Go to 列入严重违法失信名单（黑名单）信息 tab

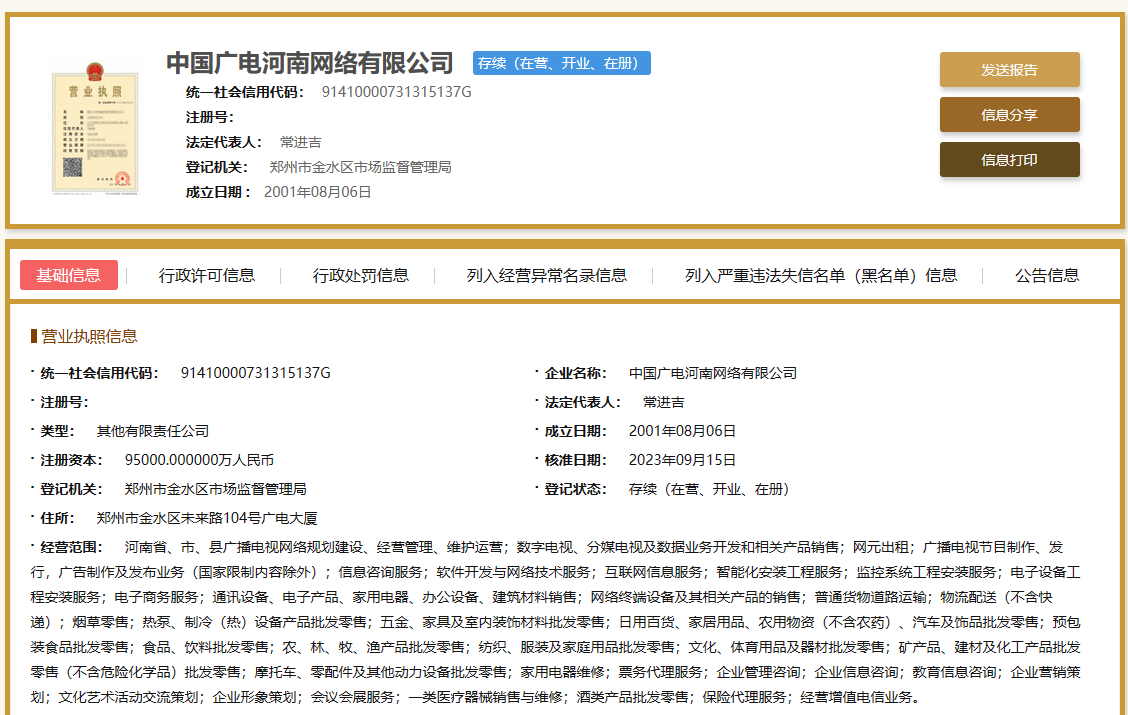821,275
